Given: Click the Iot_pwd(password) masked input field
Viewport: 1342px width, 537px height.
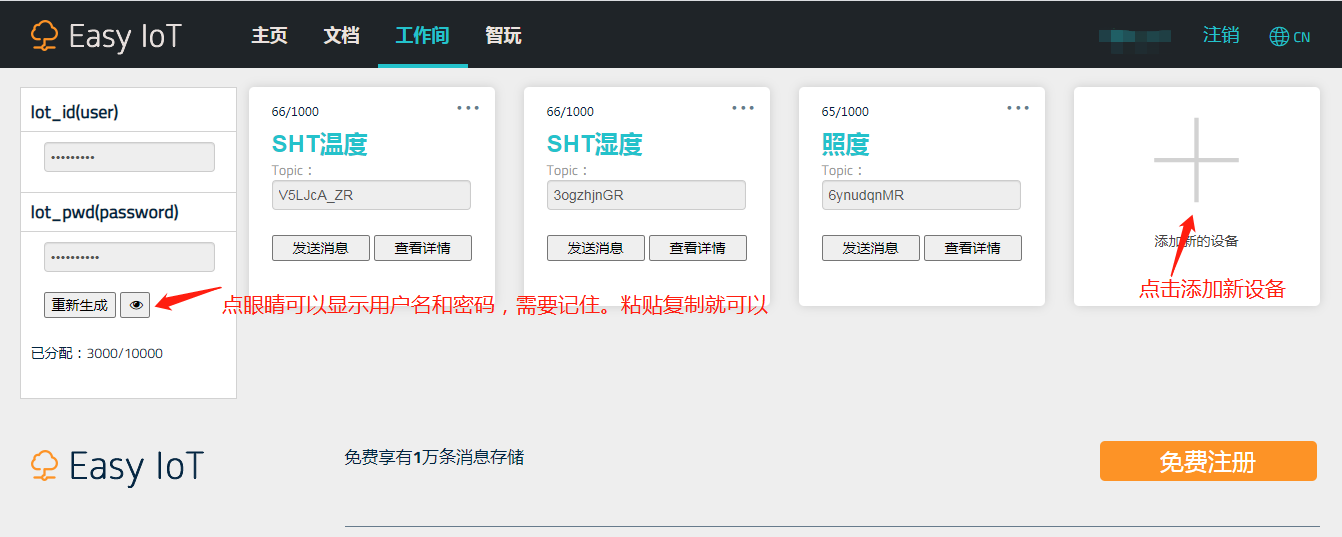Looking at the screenshot, I should [x=129, y=257].
